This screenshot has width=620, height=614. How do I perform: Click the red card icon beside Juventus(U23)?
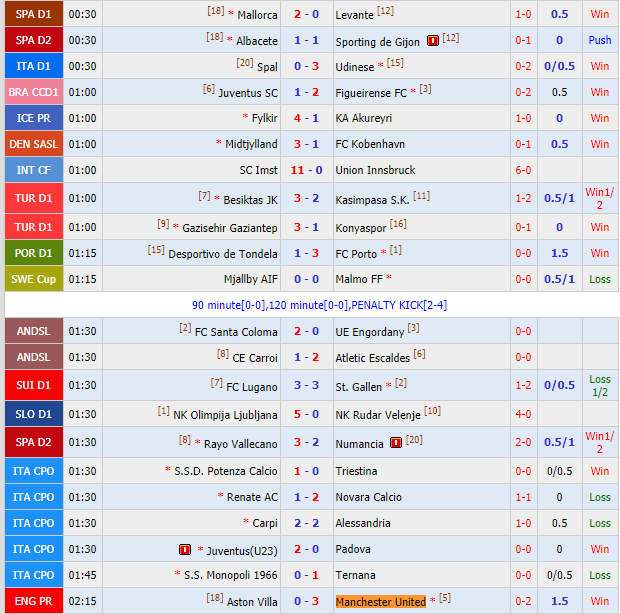pyautogui.click(x=185, y=550)
